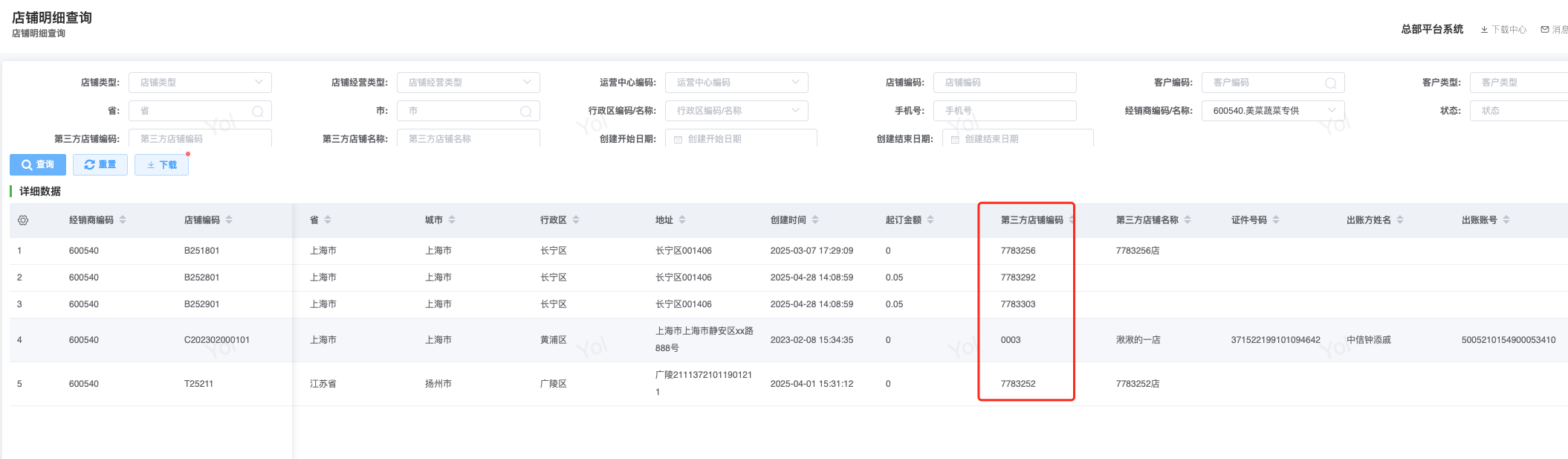Sort by 起订金额 sort icon
1568x459 pixels.
[930, 220]
